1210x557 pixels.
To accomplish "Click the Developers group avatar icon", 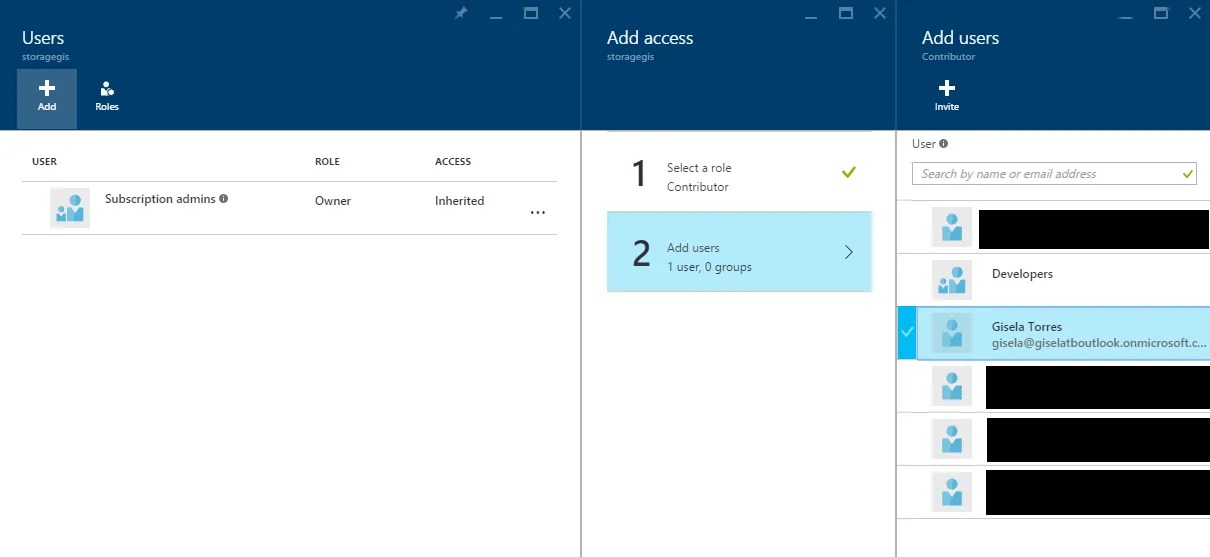I will tap(951, 280).
